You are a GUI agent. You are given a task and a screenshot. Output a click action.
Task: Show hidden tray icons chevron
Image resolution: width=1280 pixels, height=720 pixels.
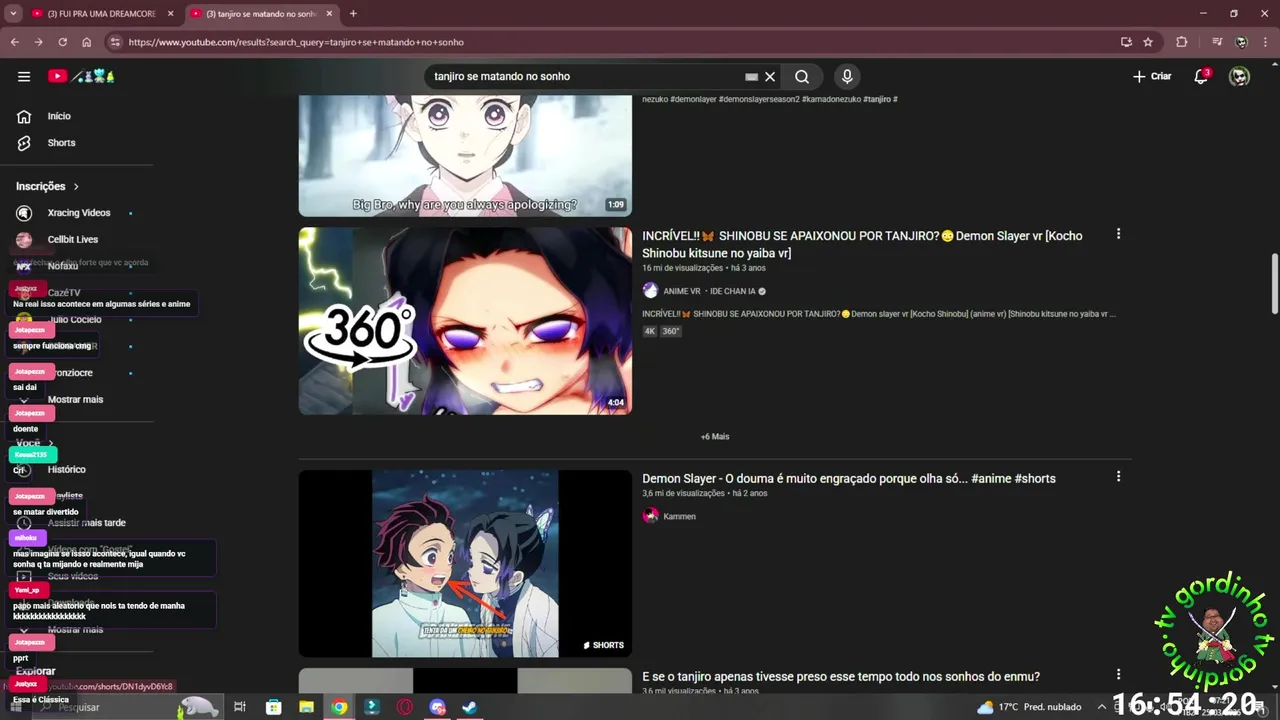coord(1102,707)
